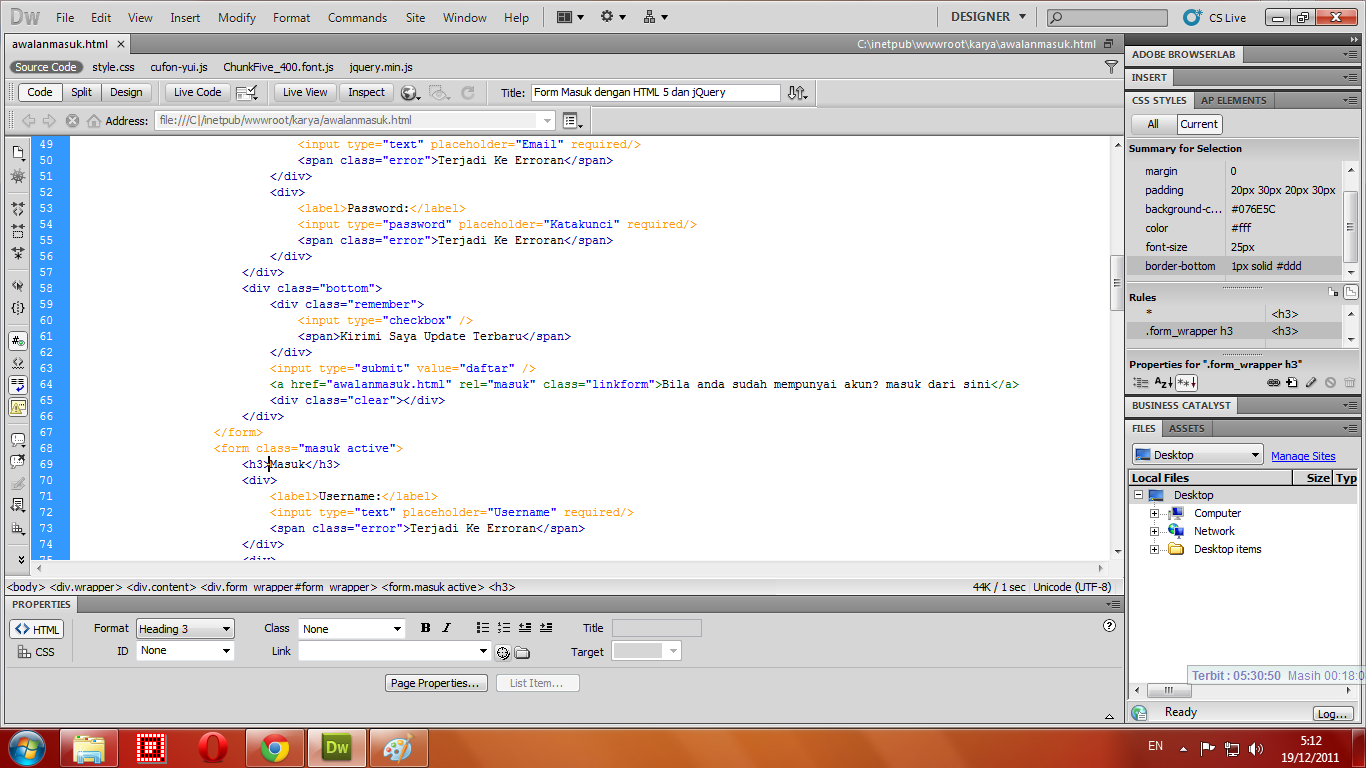Switch to Design view
This screenshot has height=768, width=1366.
[x=126, y=92]
